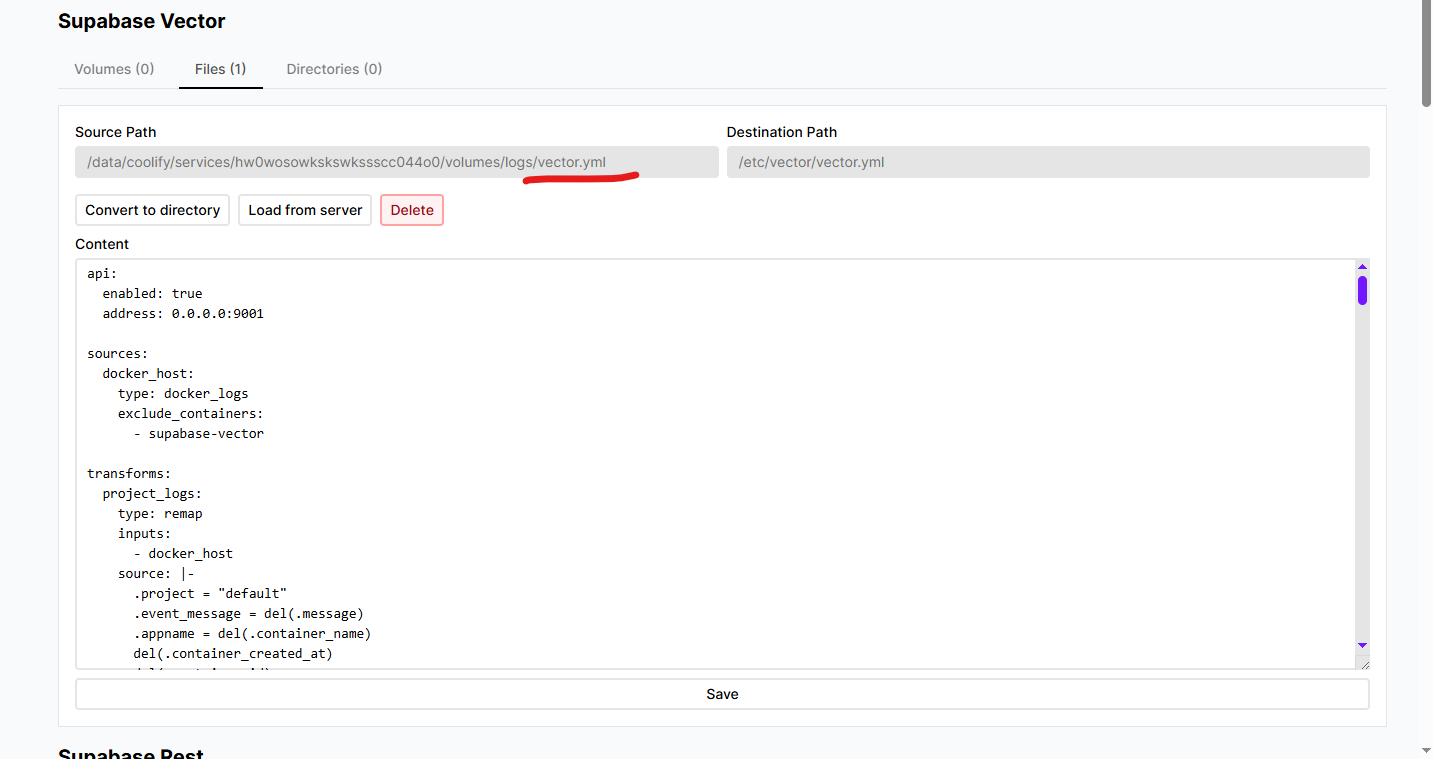Click the '- docker_host' input line
Image resolution: width=1433 pixels, height=759 pixels.
coord(183,554)
